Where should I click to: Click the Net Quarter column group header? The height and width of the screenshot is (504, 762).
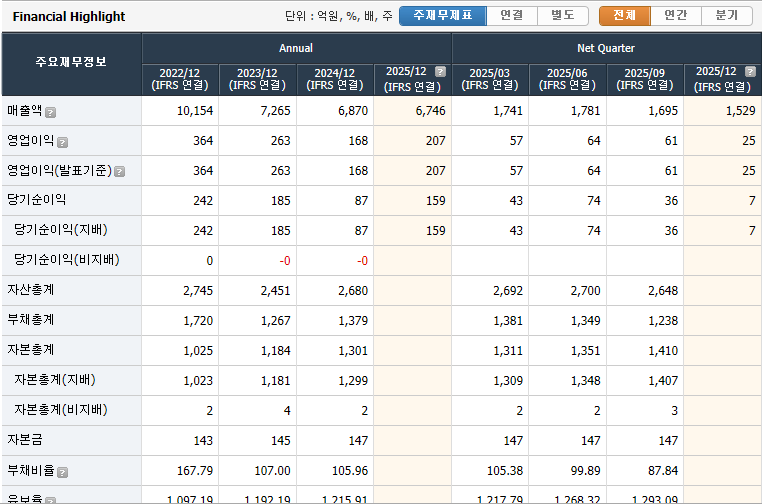point(606,48)
